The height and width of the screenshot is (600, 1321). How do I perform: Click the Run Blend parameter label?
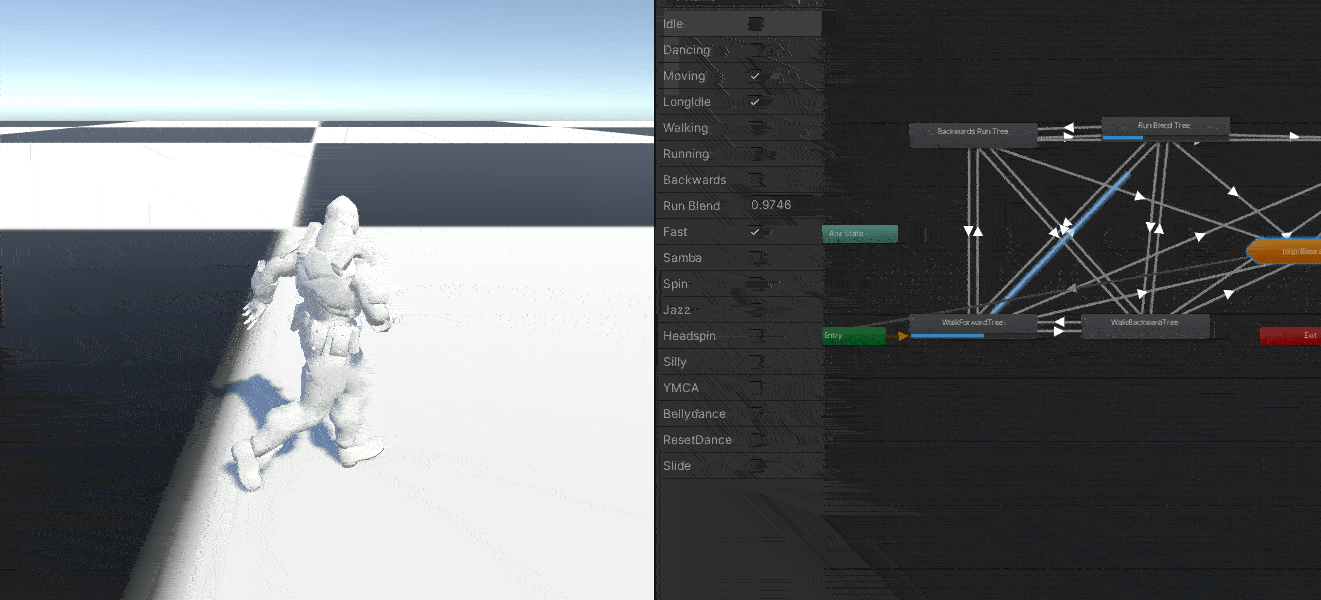click(x=691, y=205)
